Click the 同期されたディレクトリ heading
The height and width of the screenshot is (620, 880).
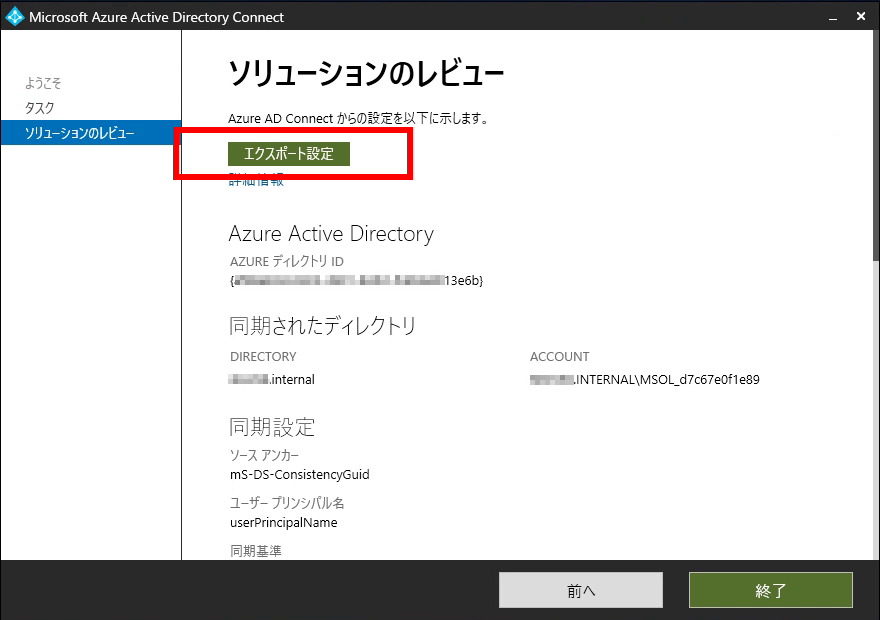coord(322,325)
